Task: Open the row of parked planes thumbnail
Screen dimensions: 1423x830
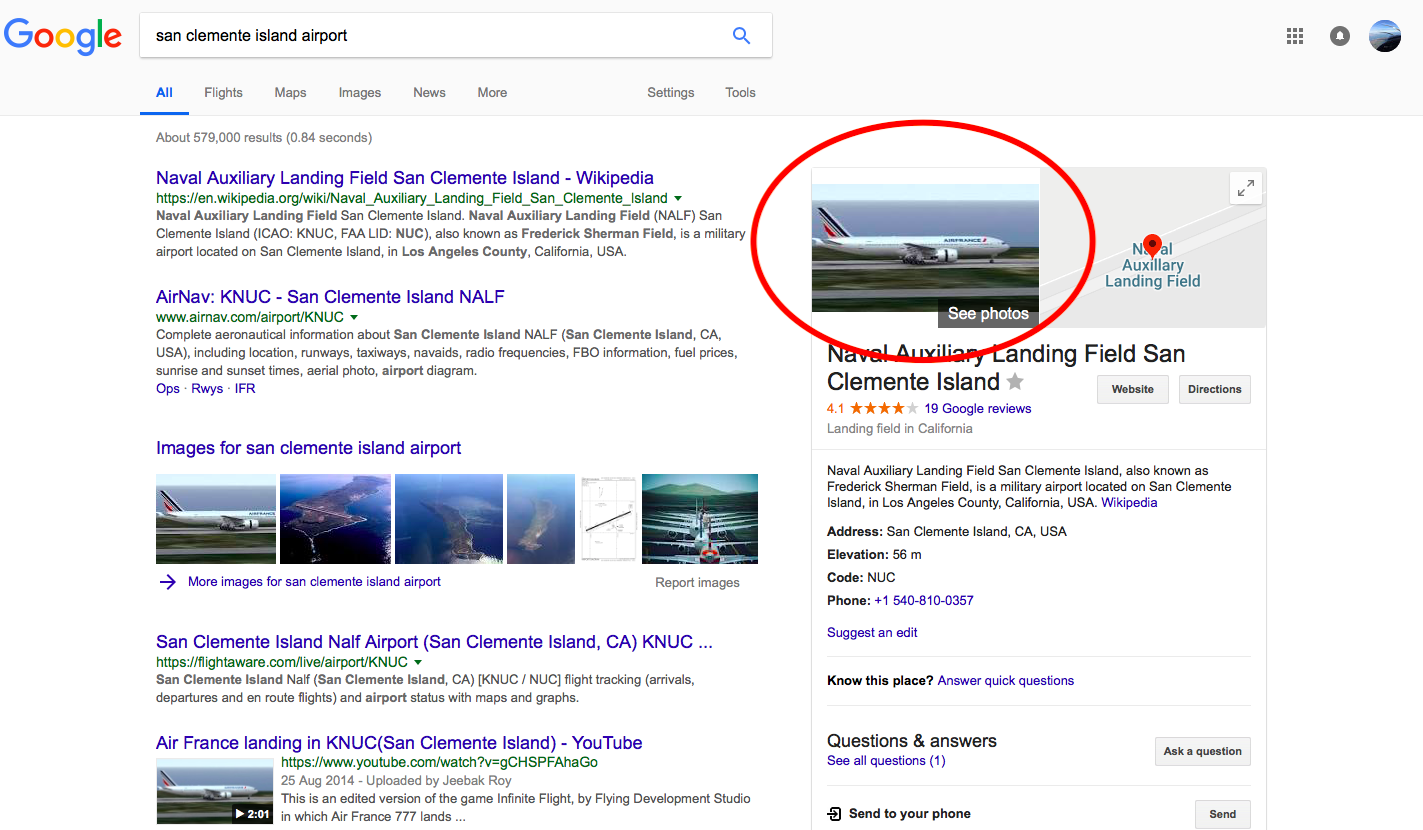Action: click(700, 519)
